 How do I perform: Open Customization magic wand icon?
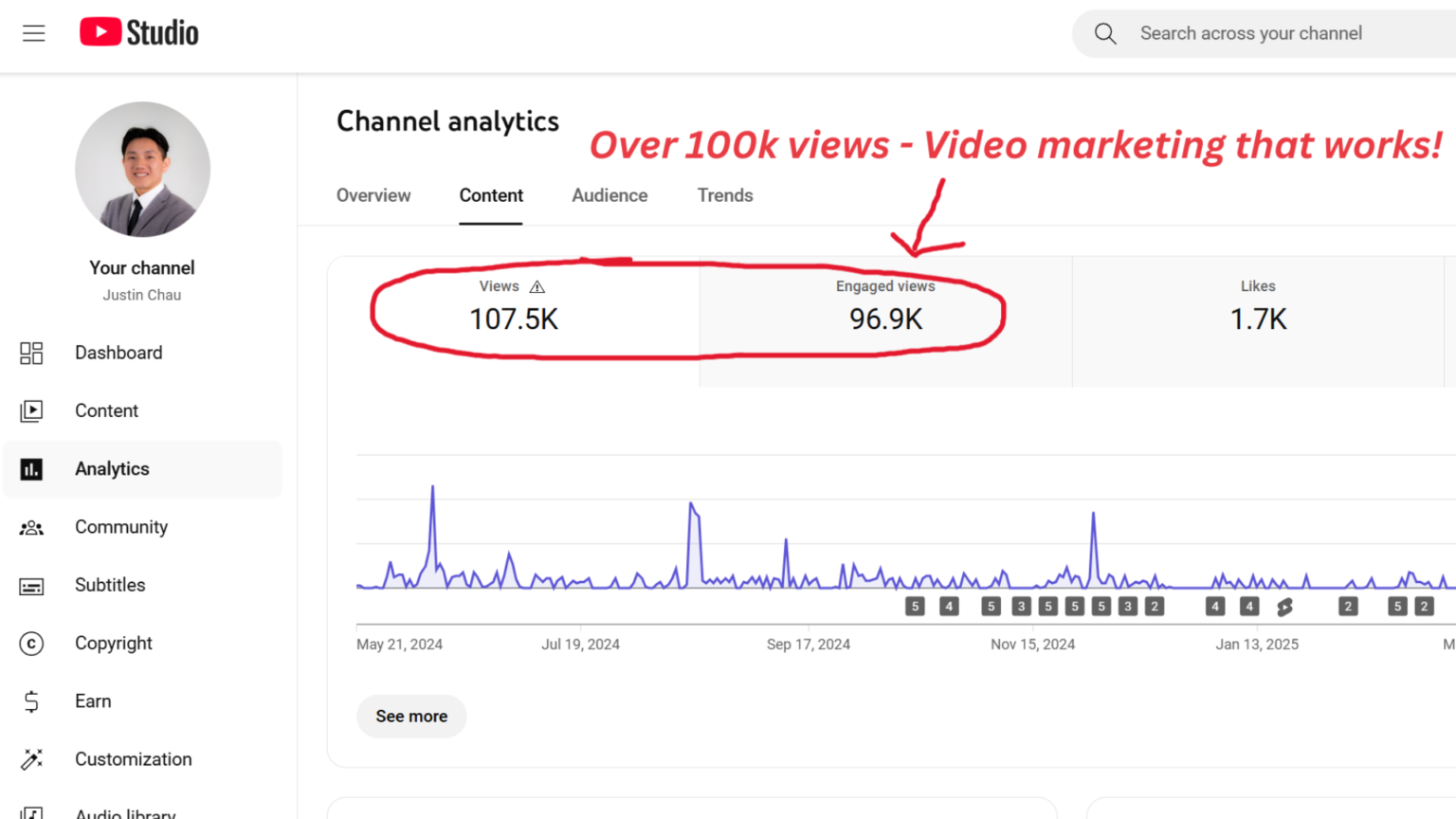pos(31,759)
